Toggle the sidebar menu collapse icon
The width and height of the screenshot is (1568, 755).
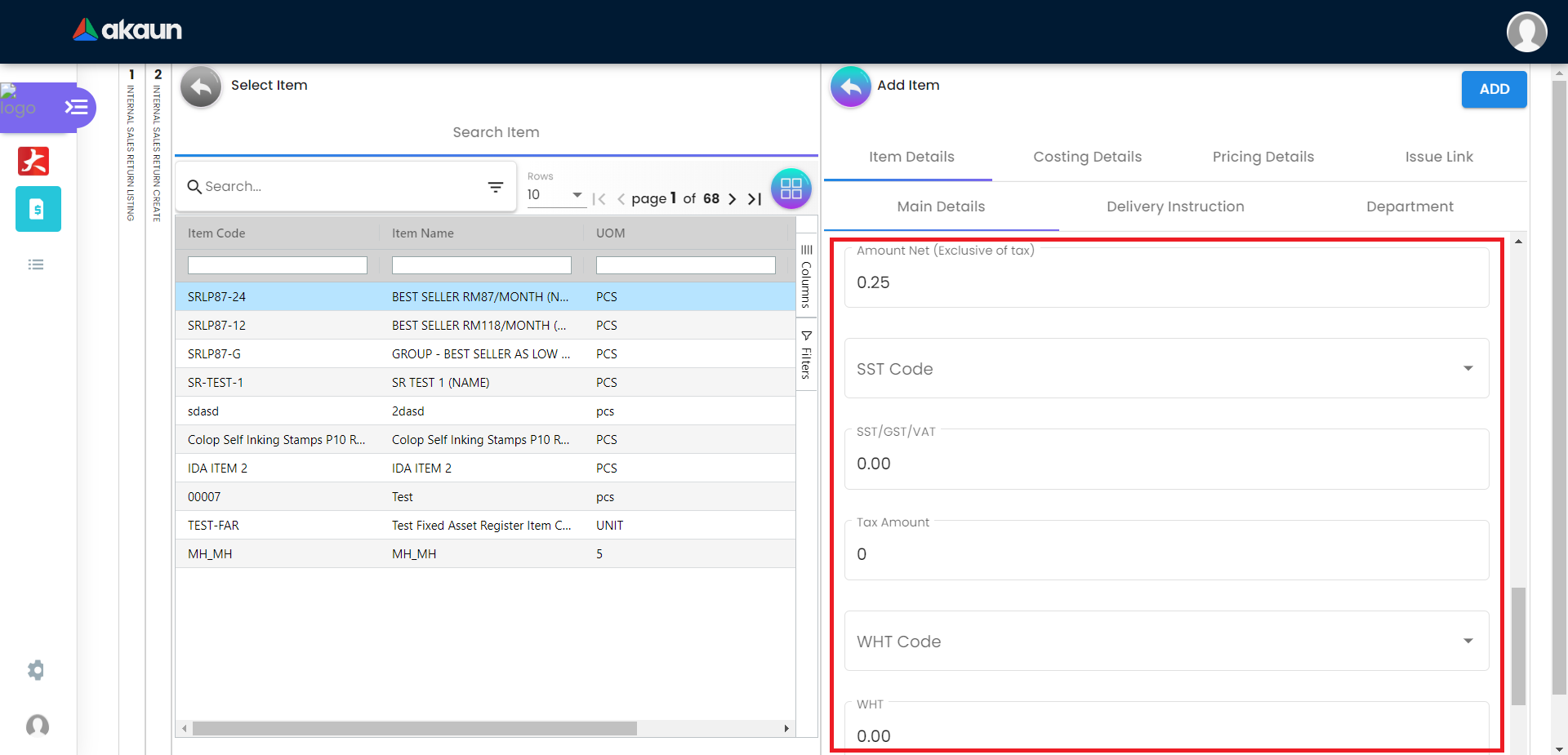click(x=77, y=107)
